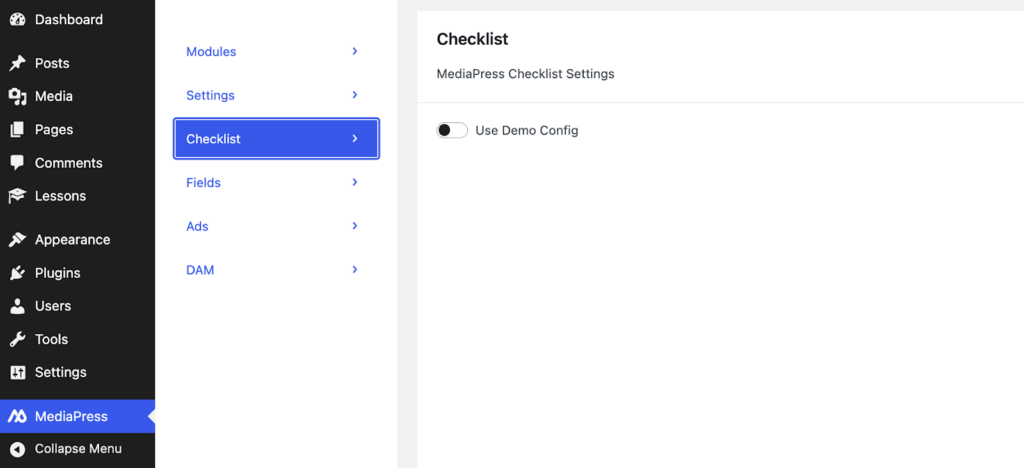Click the Dashboard gauge icon
Viewport: 1024px width, 468px height.
coord(17,20)
